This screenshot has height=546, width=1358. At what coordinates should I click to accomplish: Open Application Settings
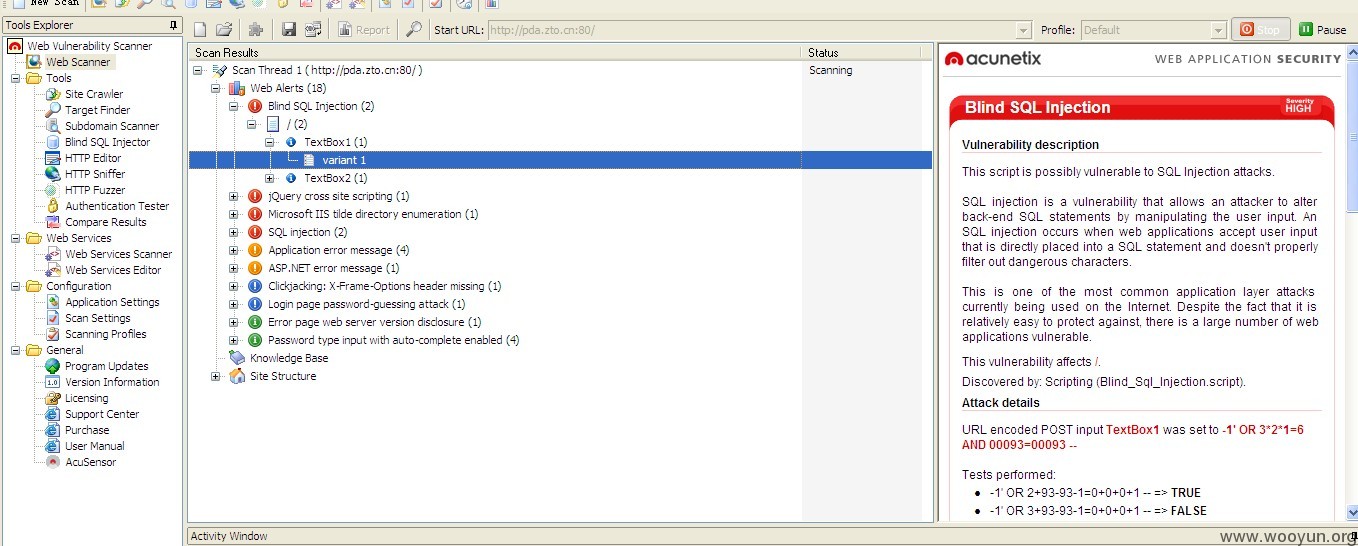(112, 302)
